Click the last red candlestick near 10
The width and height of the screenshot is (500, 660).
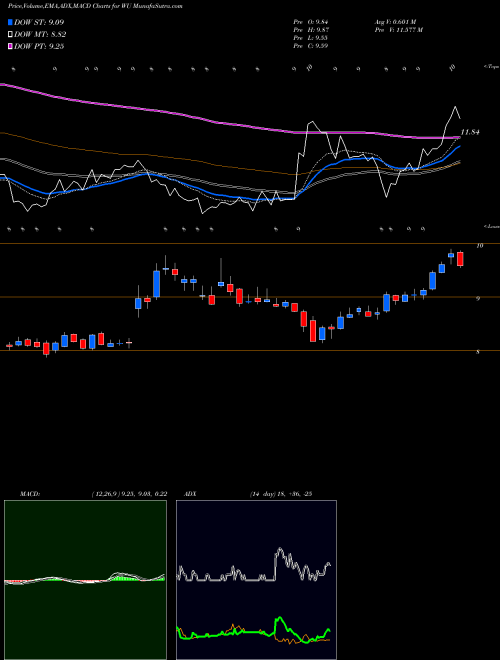tap(460, 259)
